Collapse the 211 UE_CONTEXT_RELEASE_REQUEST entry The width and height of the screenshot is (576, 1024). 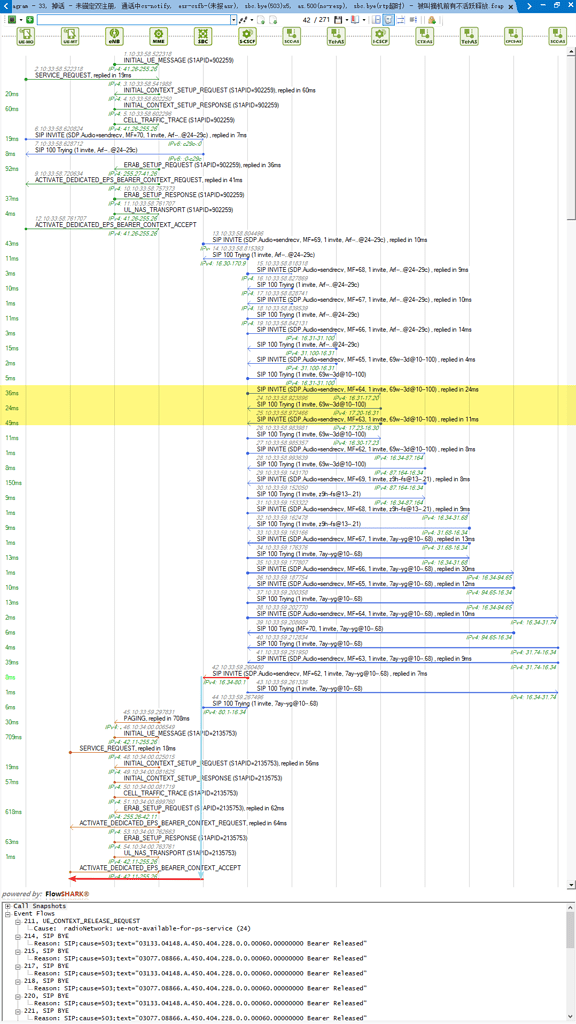(18, 921)
